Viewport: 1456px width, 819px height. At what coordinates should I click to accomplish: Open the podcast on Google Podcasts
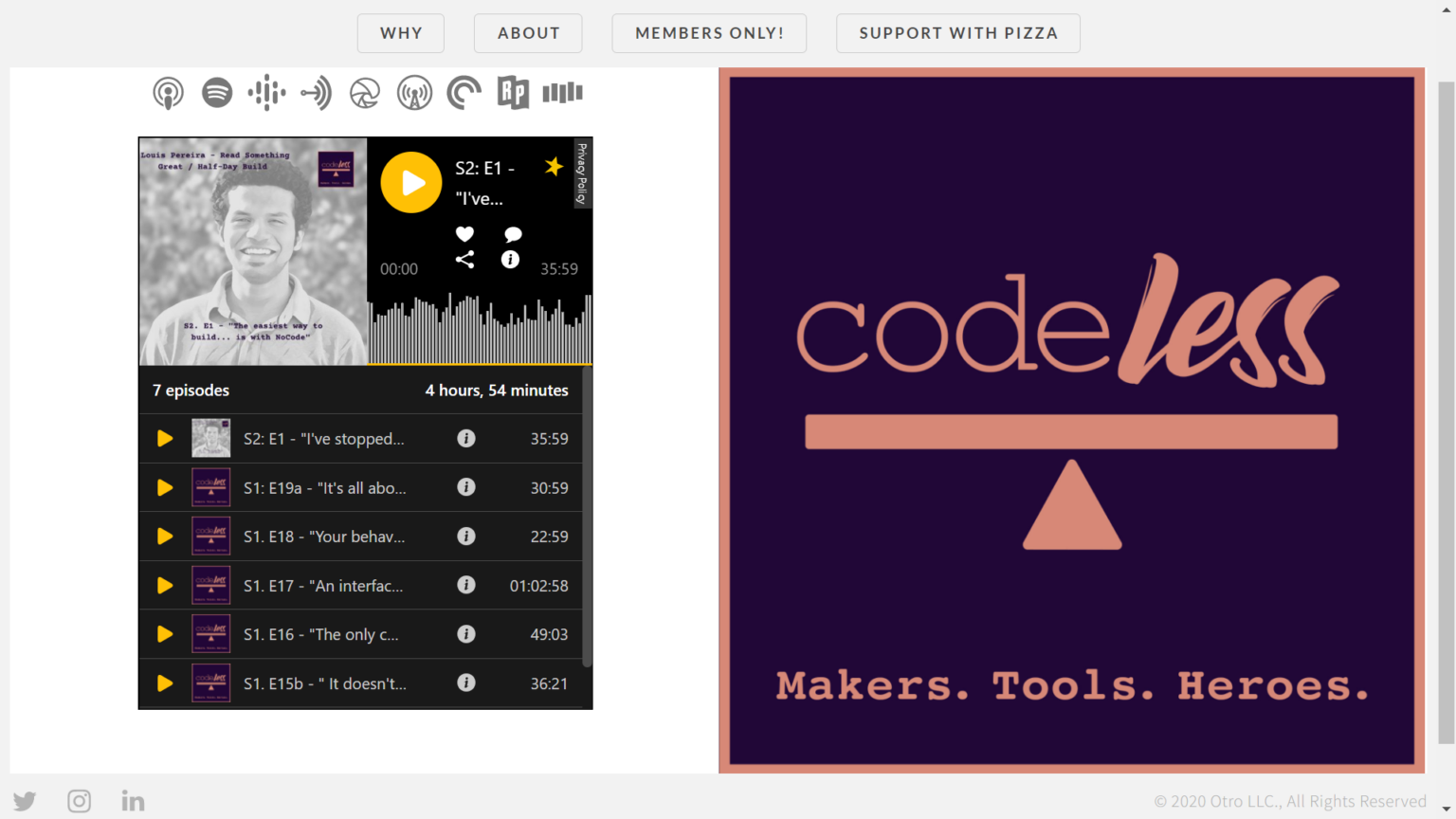[x=266, y=92]
